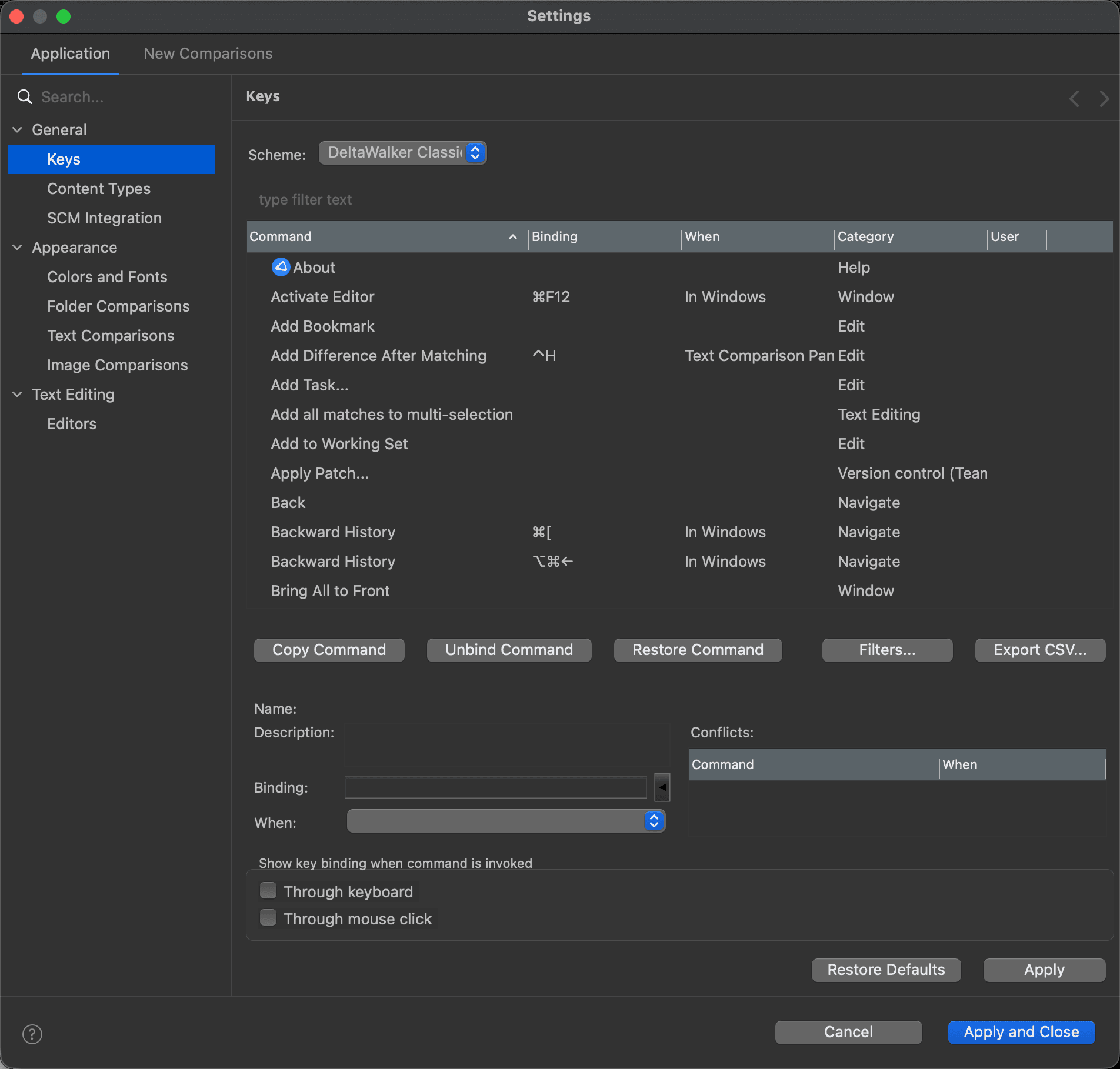Viewport: 1120px width, 1069px height.
Task: Toggle Command column sort arrow
Action: [513, 236]
